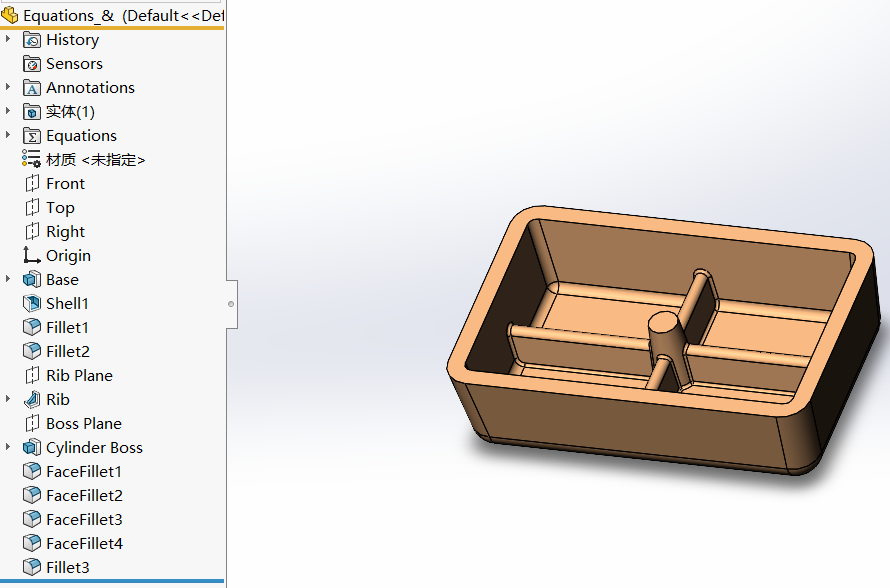Click the Fillet2 feature icon
Viewport: 890px width, 588px height.
32,351
